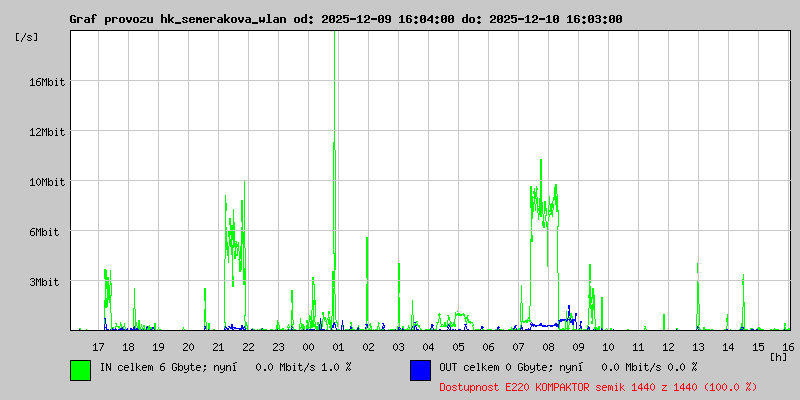Click the '16Mbit' y-axis label
This screenshot has height=400, width=800.
47,82
